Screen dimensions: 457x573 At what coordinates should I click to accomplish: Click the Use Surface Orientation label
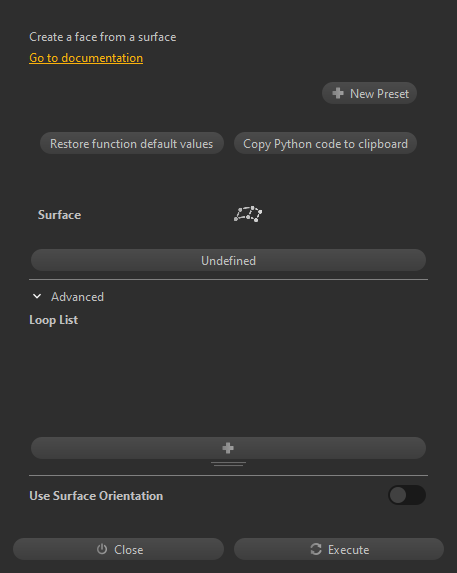click(x=96, y=496)
